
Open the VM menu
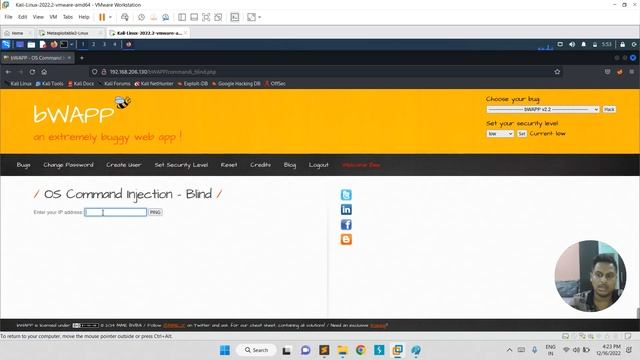pyautogui.click(x=53, y=17)
